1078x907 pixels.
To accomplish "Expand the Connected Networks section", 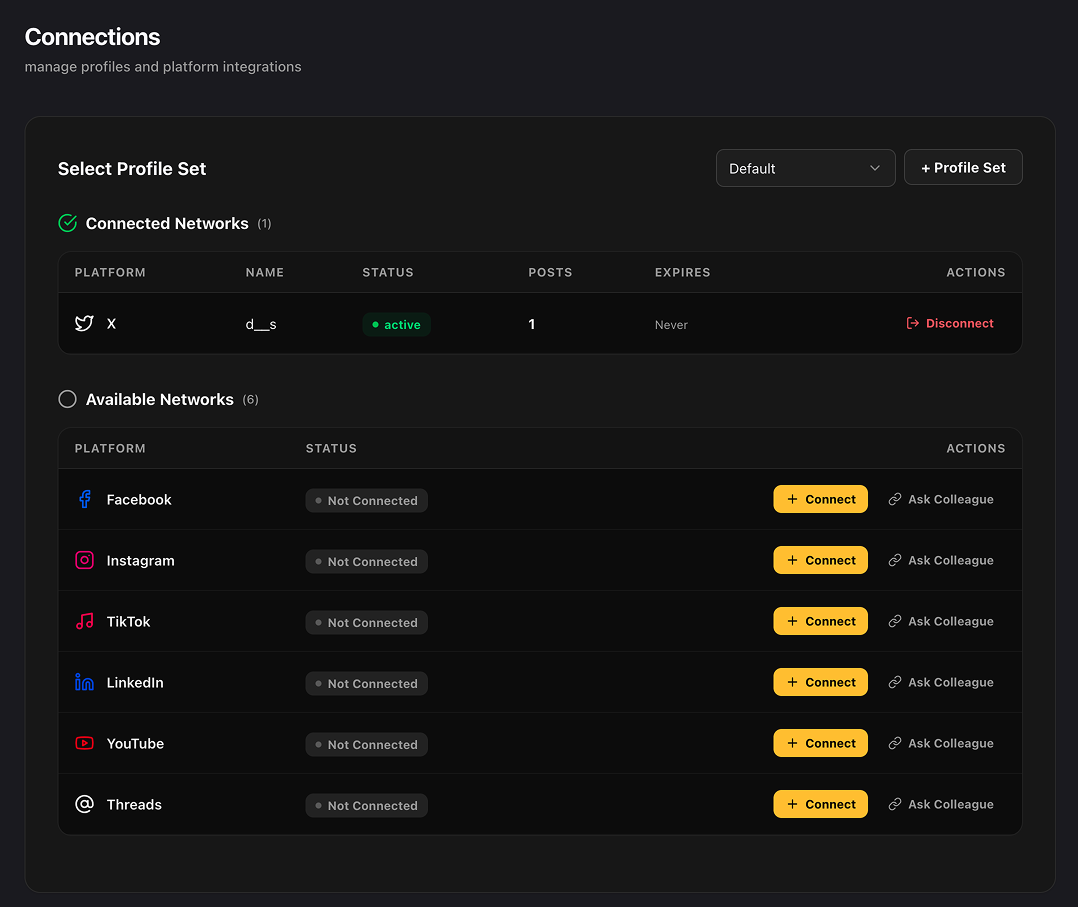I will coord(166,223).
